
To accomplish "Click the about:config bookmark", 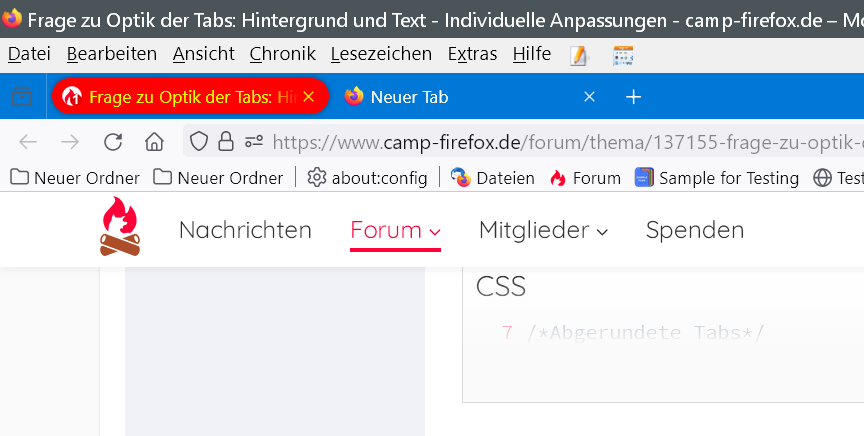I will click(x=368, y=178).
